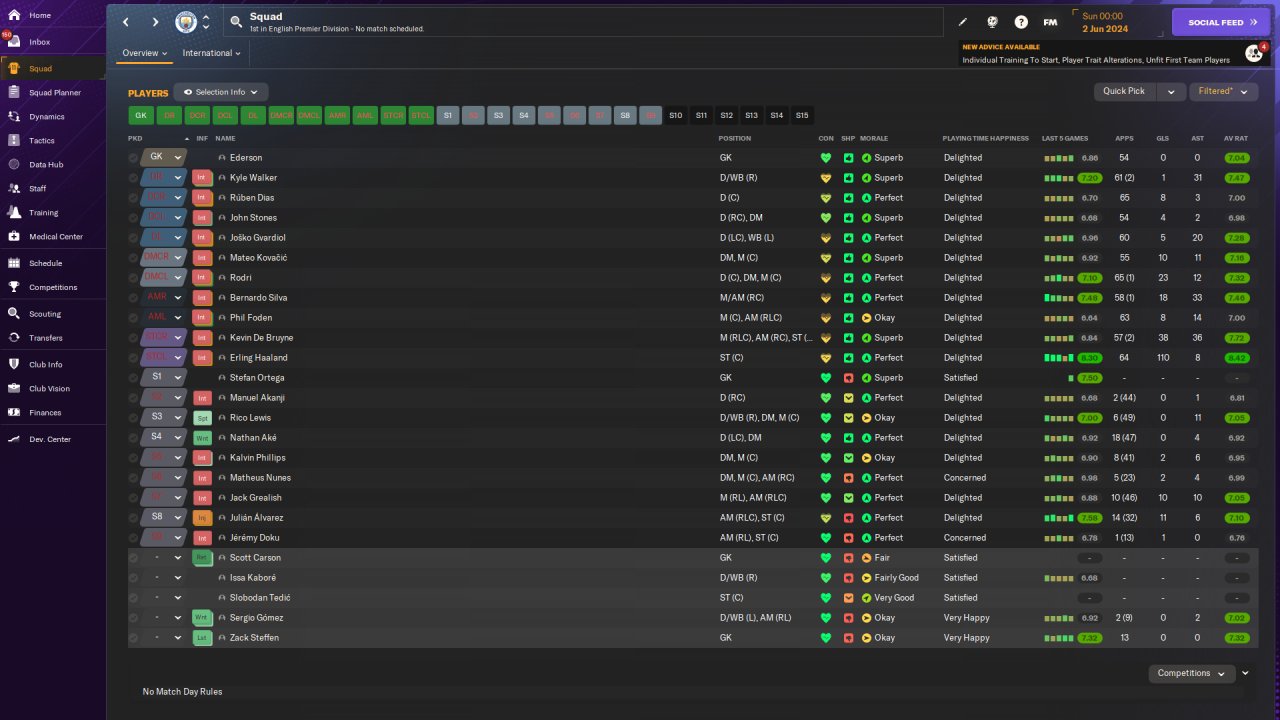Open the Data Hub icon
Screen dimensions: 1280x720
click(14, 164)
